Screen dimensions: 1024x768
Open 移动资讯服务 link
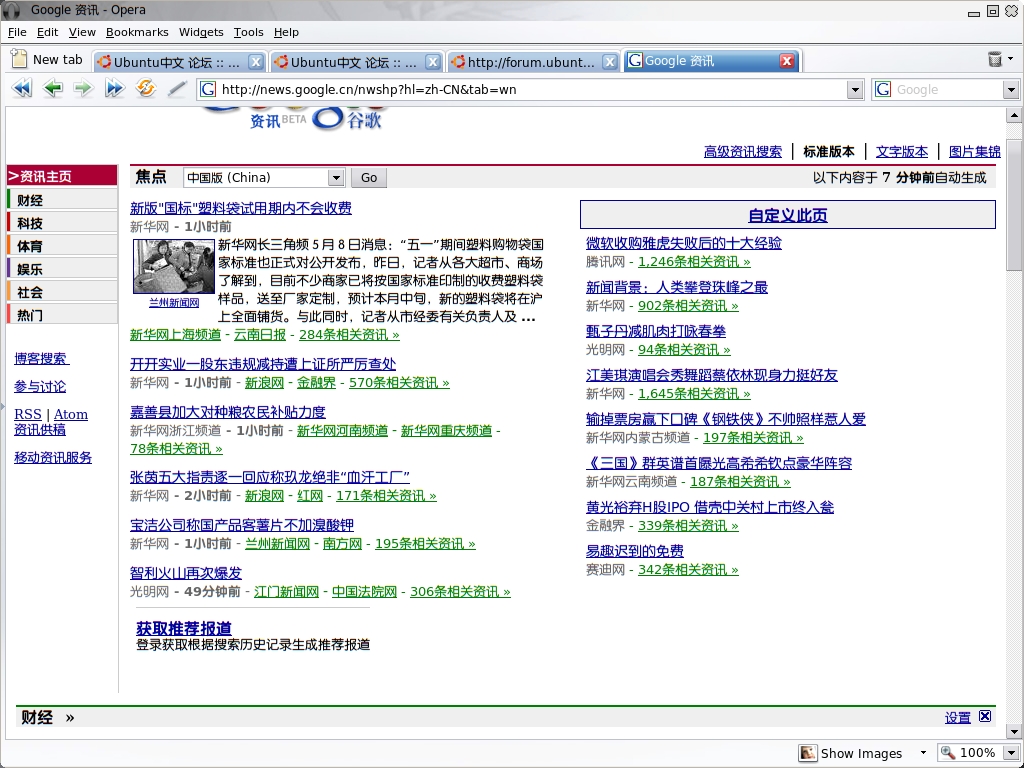[53, 458]
